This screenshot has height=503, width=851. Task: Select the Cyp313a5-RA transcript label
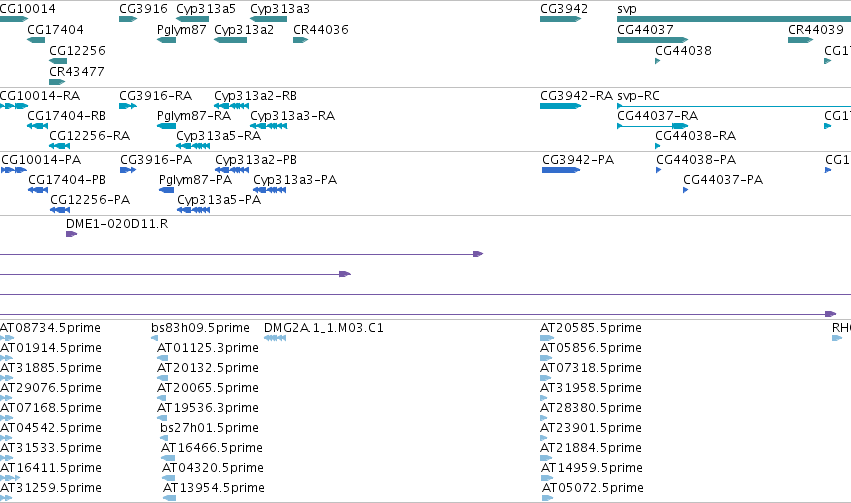point(218,136)
